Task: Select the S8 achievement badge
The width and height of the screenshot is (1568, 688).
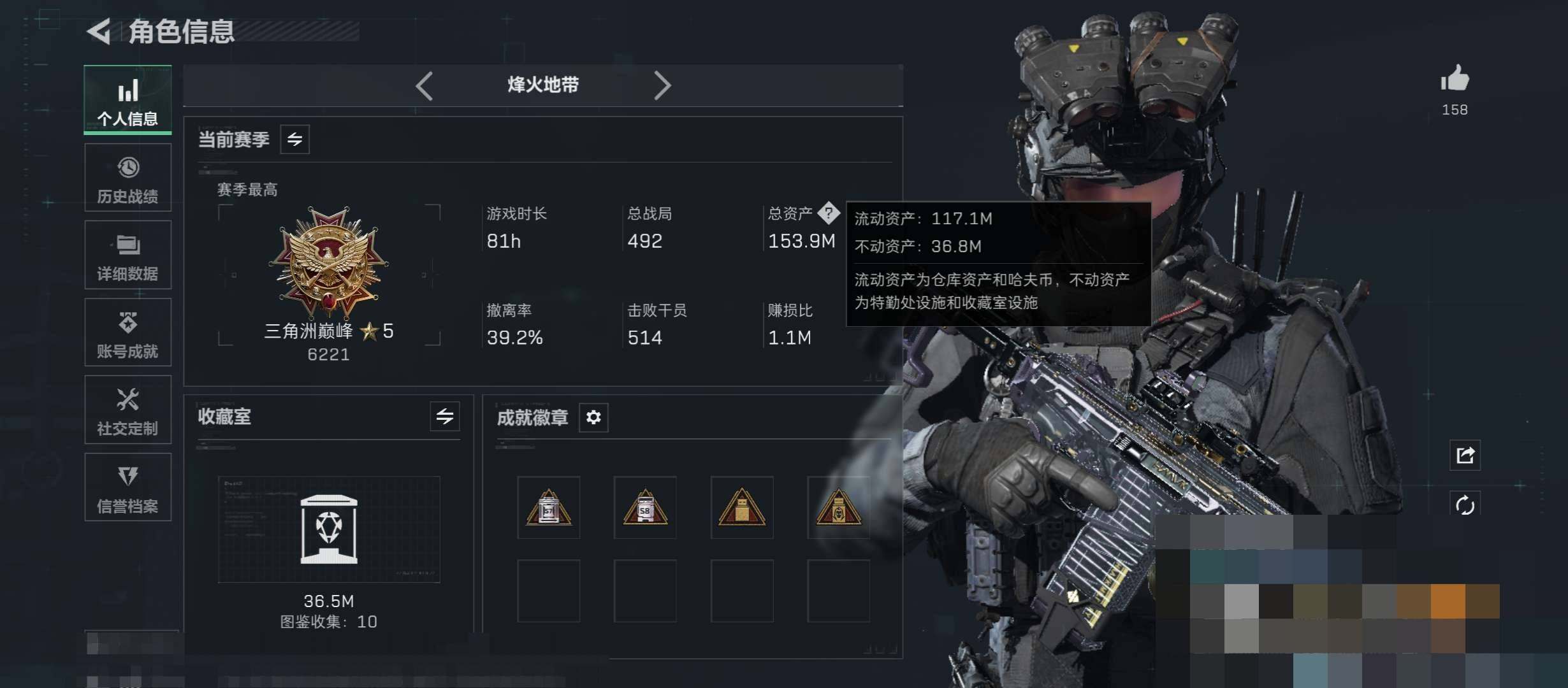Action: [x=645, y=507]
